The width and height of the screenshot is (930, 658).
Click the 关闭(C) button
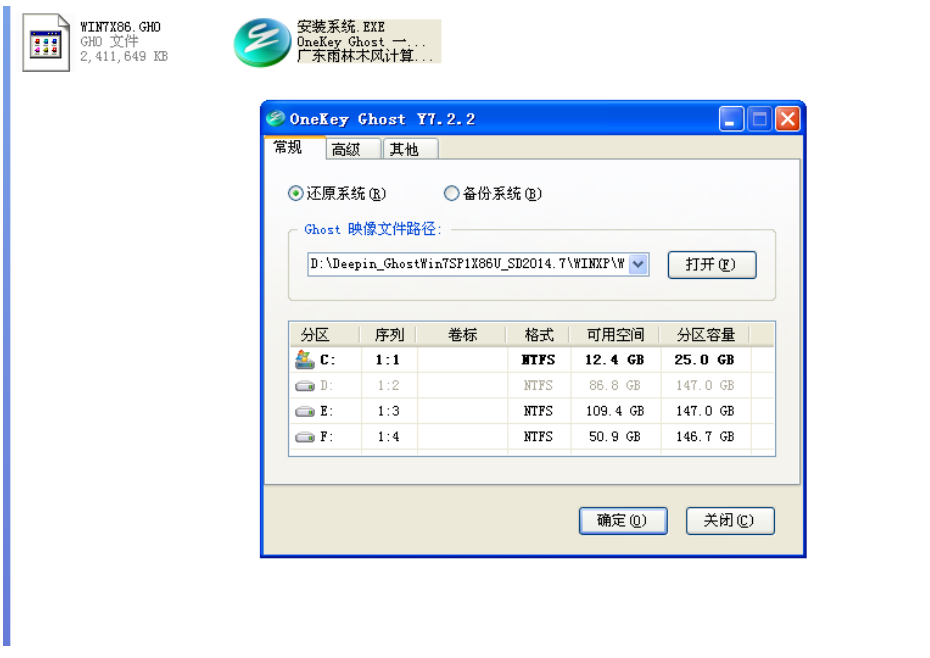coord(730,521)
